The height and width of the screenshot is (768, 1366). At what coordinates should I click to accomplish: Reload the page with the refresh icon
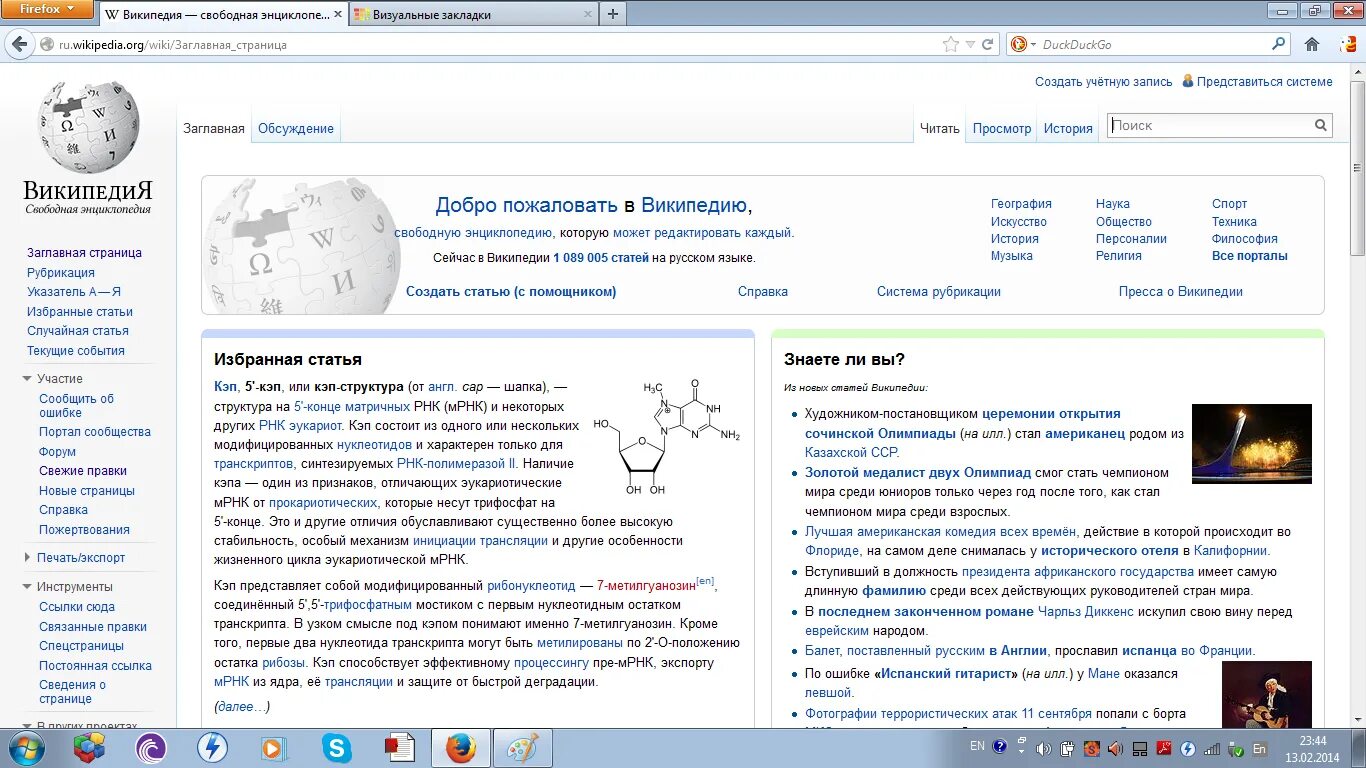point(988,44)
